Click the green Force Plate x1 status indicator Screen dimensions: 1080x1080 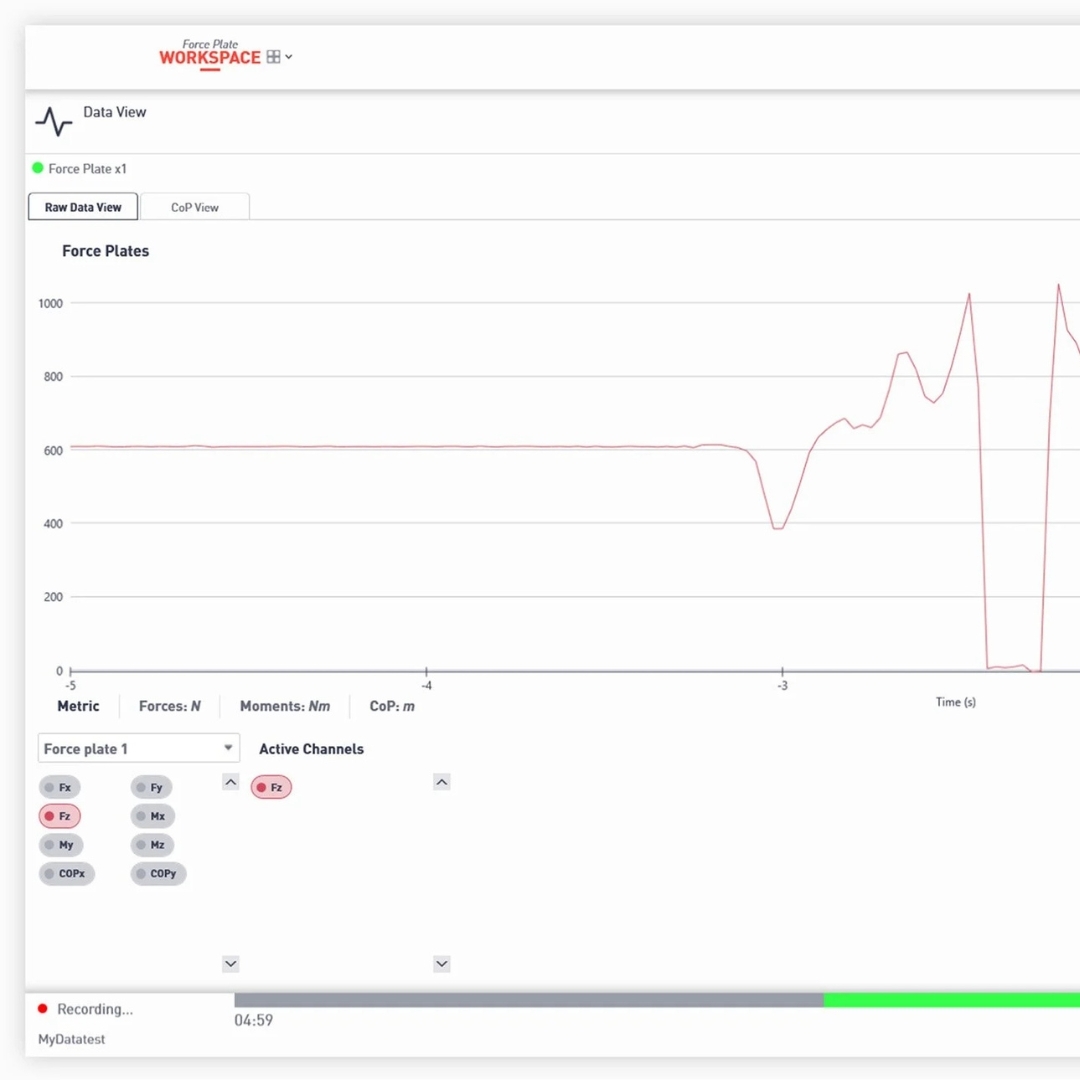click(x=38, y=168)
